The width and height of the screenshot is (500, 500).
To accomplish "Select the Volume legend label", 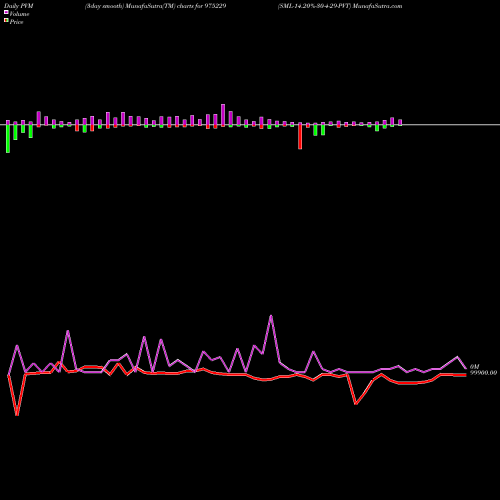I will click(19, 14).
